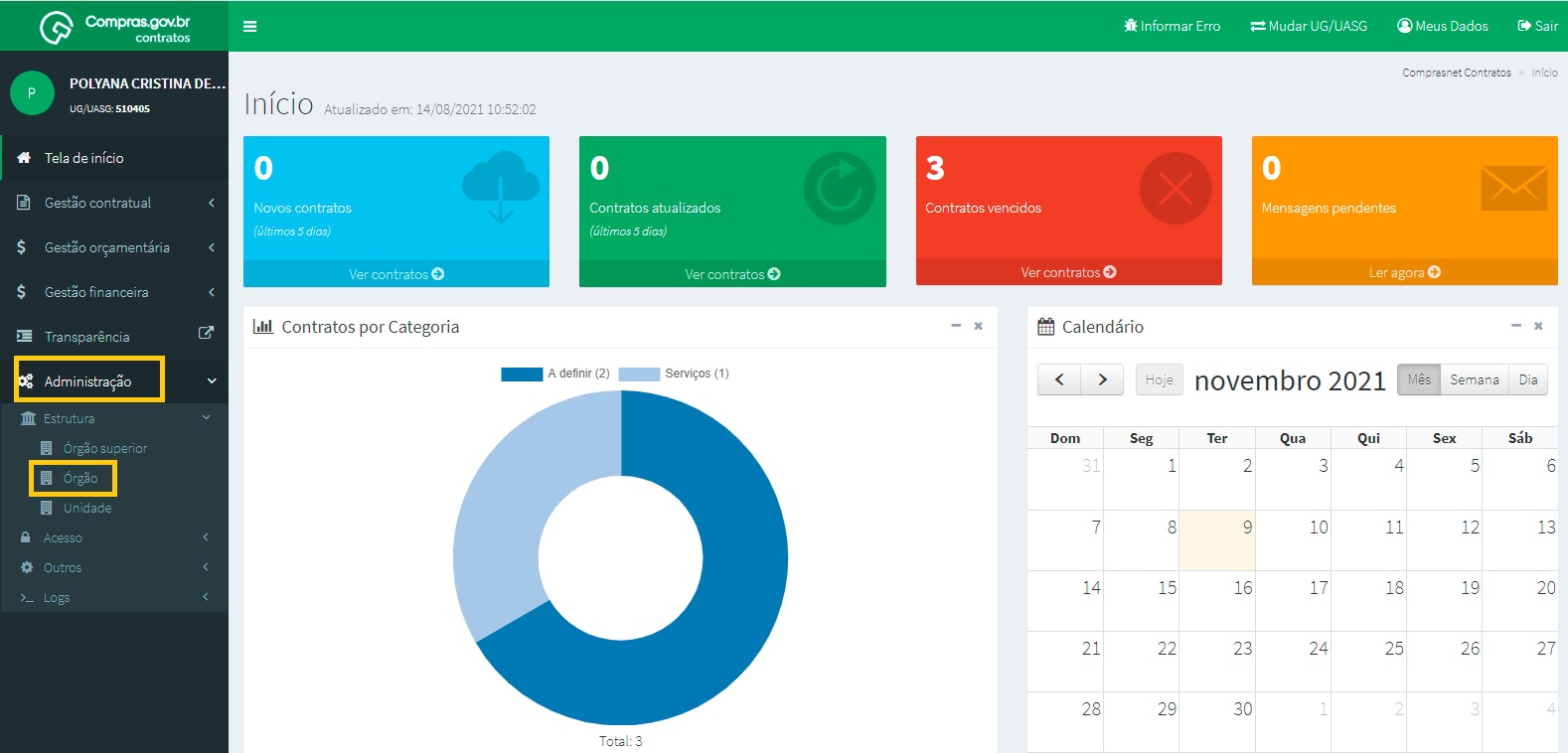Click the Calendário title calendar icon

1045,326
